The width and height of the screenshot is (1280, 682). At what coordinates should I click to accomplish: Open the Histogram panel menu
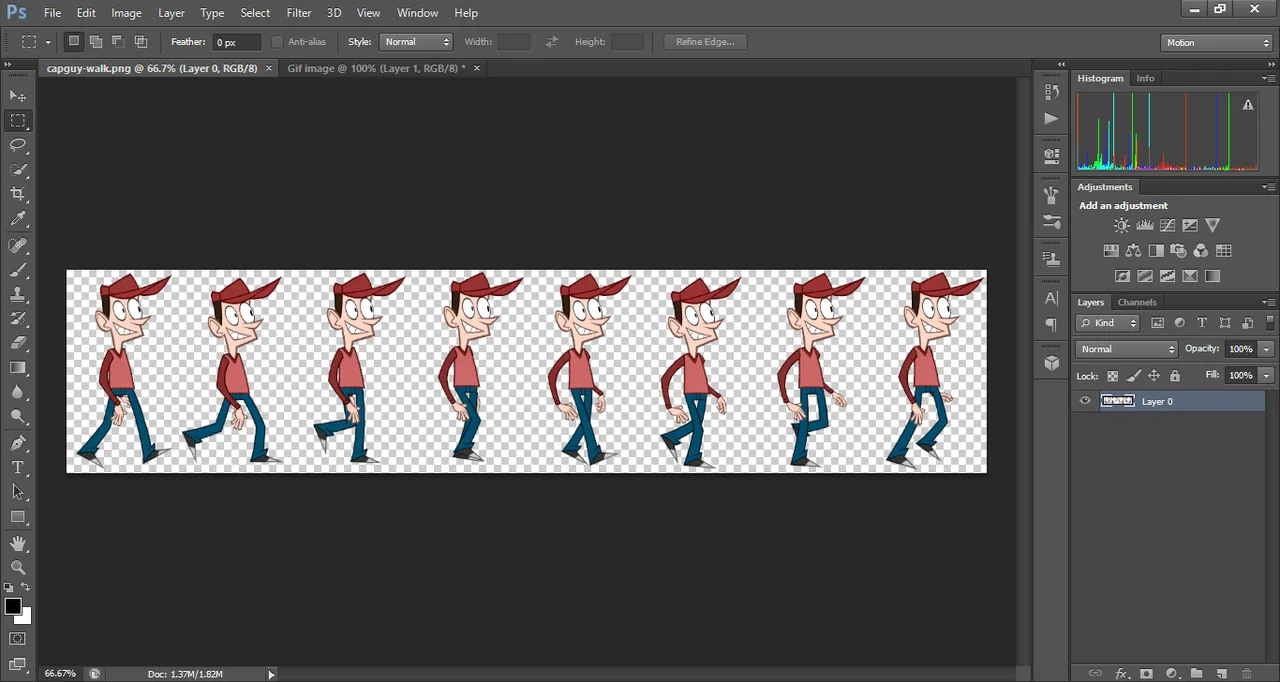click(1268, 78)
